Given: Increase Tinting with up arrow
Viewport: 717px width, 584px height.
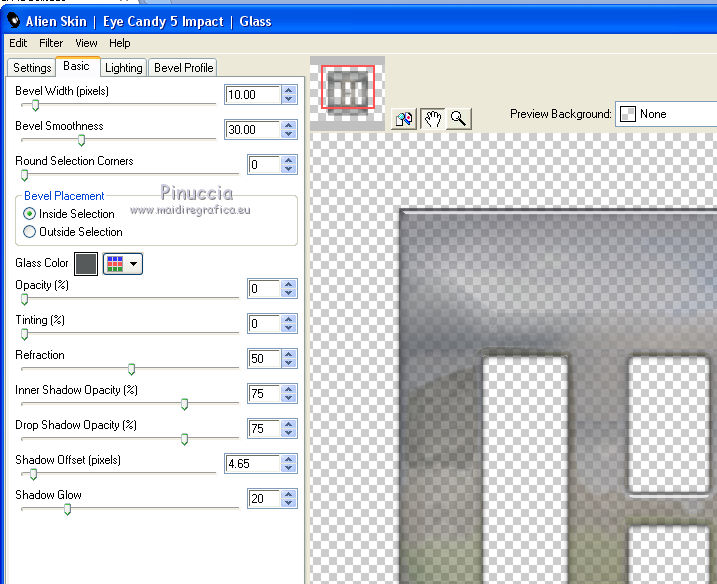Looking at the screenshot, I should pos(289,319).
